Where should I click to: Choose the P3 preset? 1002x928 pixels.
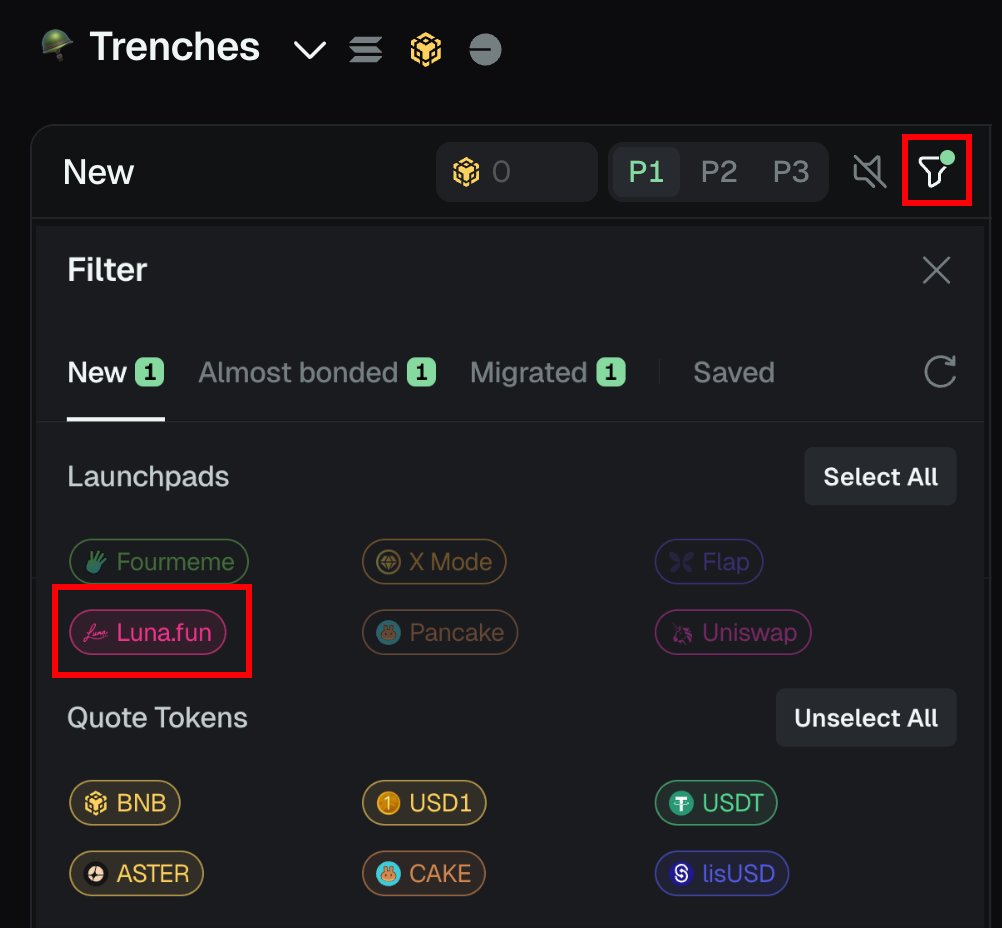tap(790, 172)
